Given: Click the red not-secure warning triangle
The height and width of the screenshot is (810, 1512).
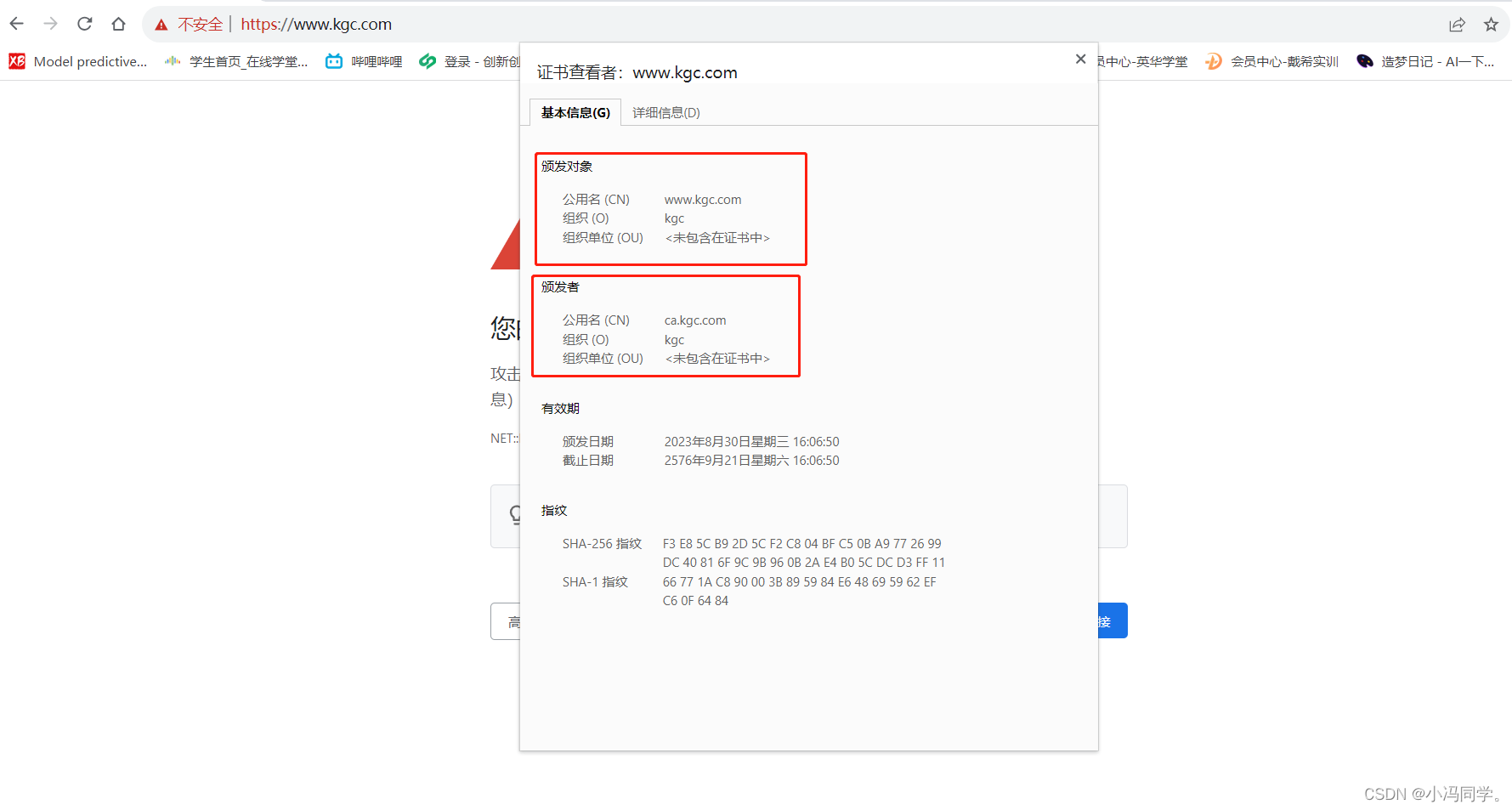Looking at the screenshot, I should [161, 25].
